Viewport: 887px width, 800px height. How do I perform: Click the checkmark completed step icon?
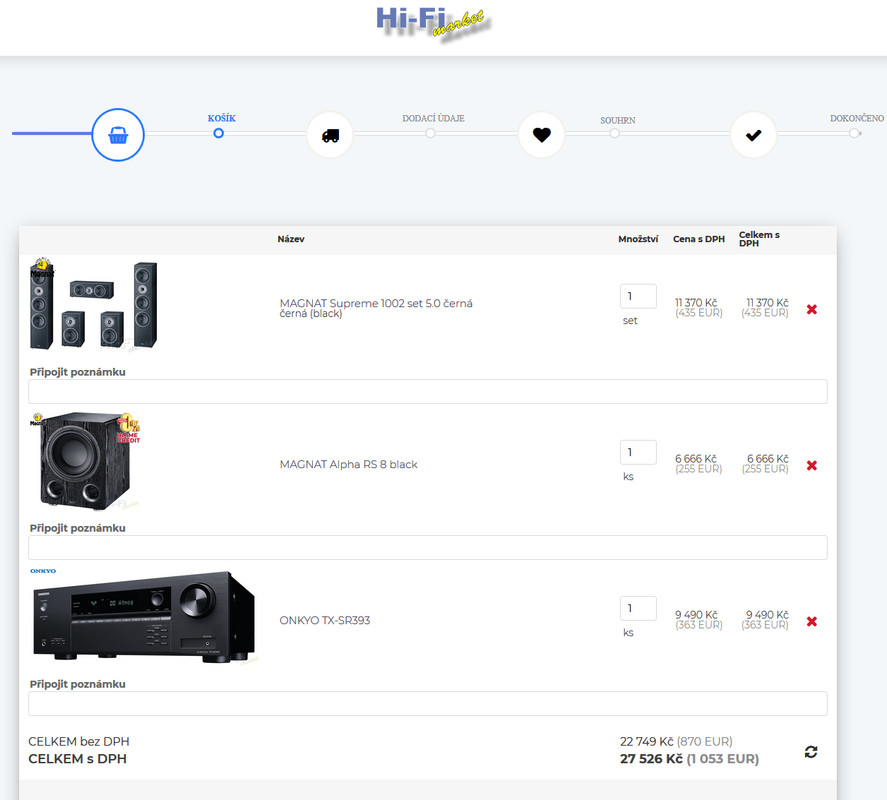tap(753, 135)
